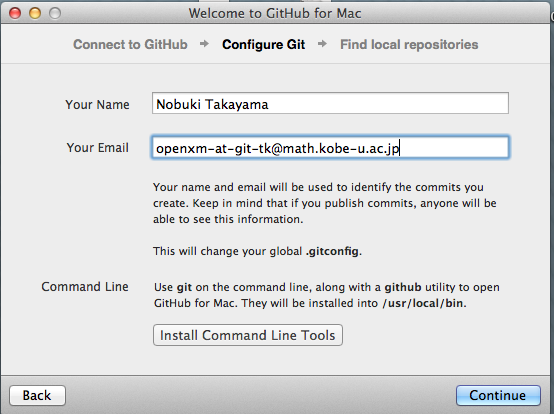Open the Find local repositories step
This screenshot has height=414, width=554.
[409, 45]
